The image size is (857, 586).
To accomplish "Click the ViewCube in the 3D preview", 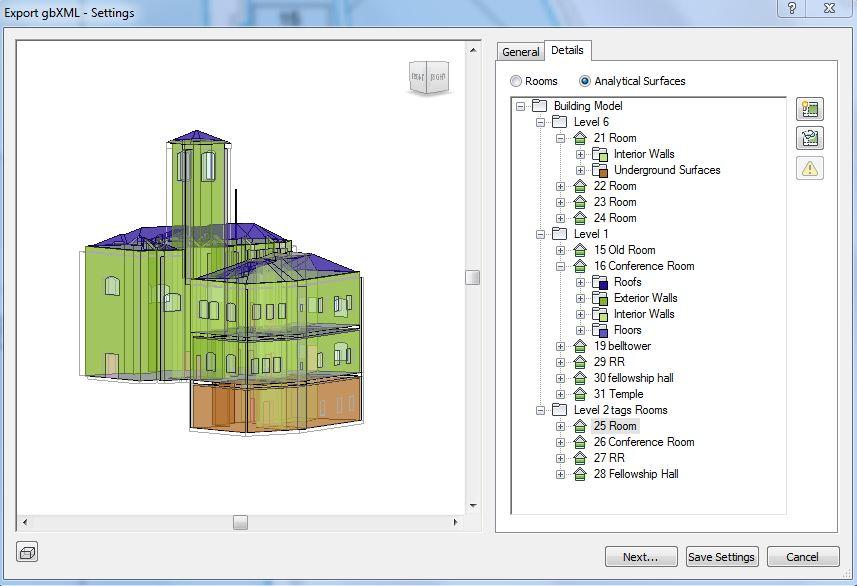I will 429,78.
